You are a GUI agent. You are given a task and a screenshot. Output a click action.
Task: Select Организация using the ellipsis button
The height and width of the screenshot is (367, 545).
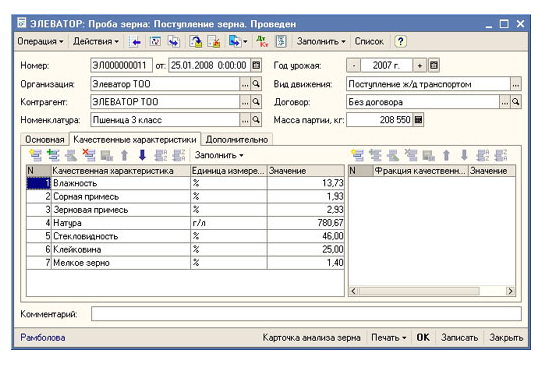245,84
